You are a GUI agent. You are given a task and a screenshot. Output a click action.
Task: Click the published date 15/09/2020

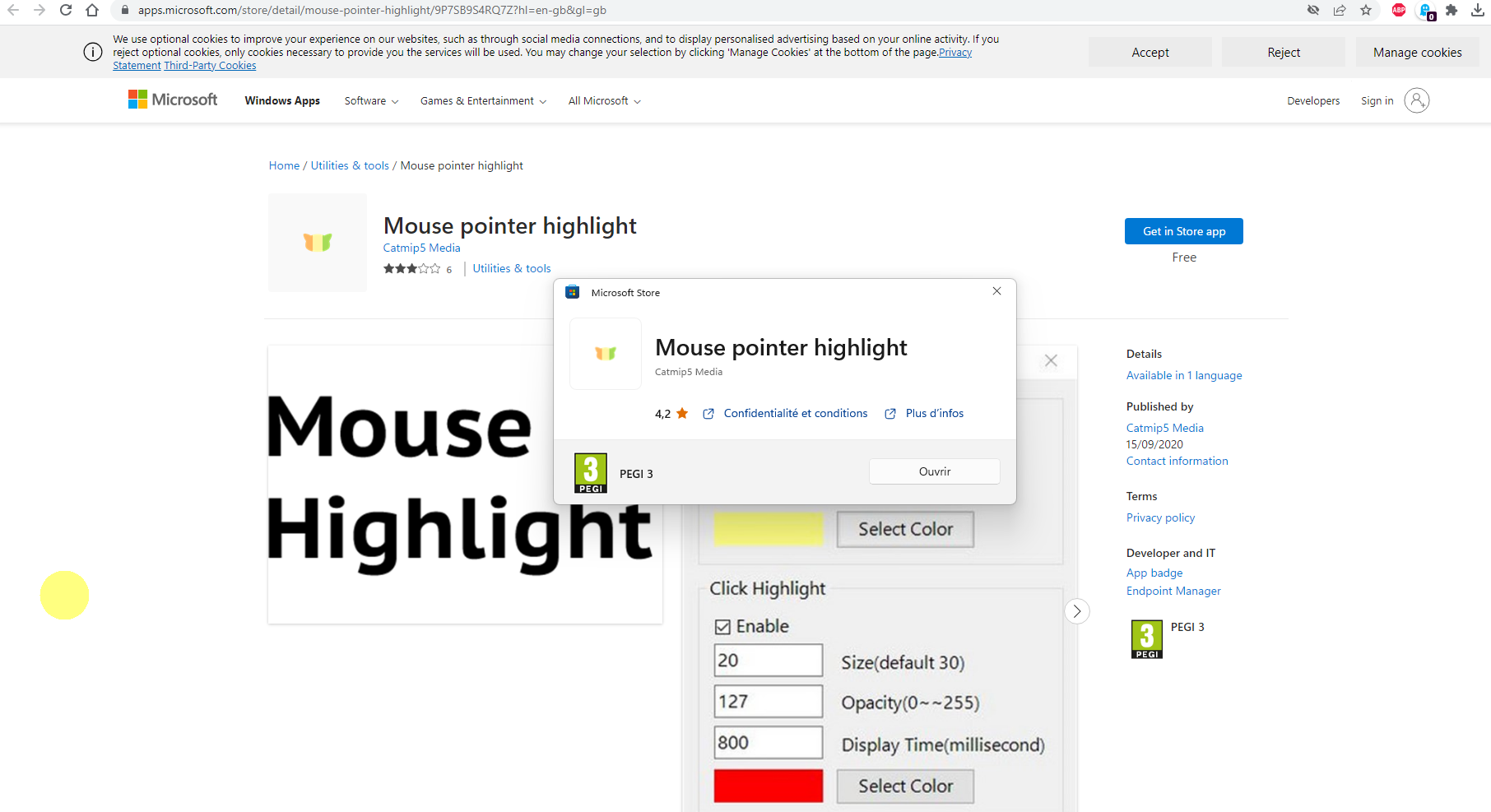[x=1154, y=444]
